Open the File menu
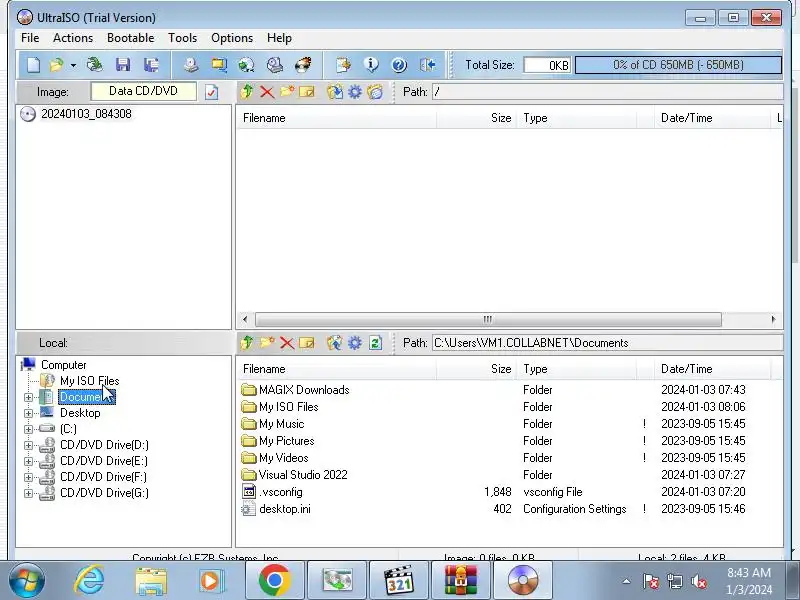Viewport: 800px width, 600px height. [x=30, y=38]
